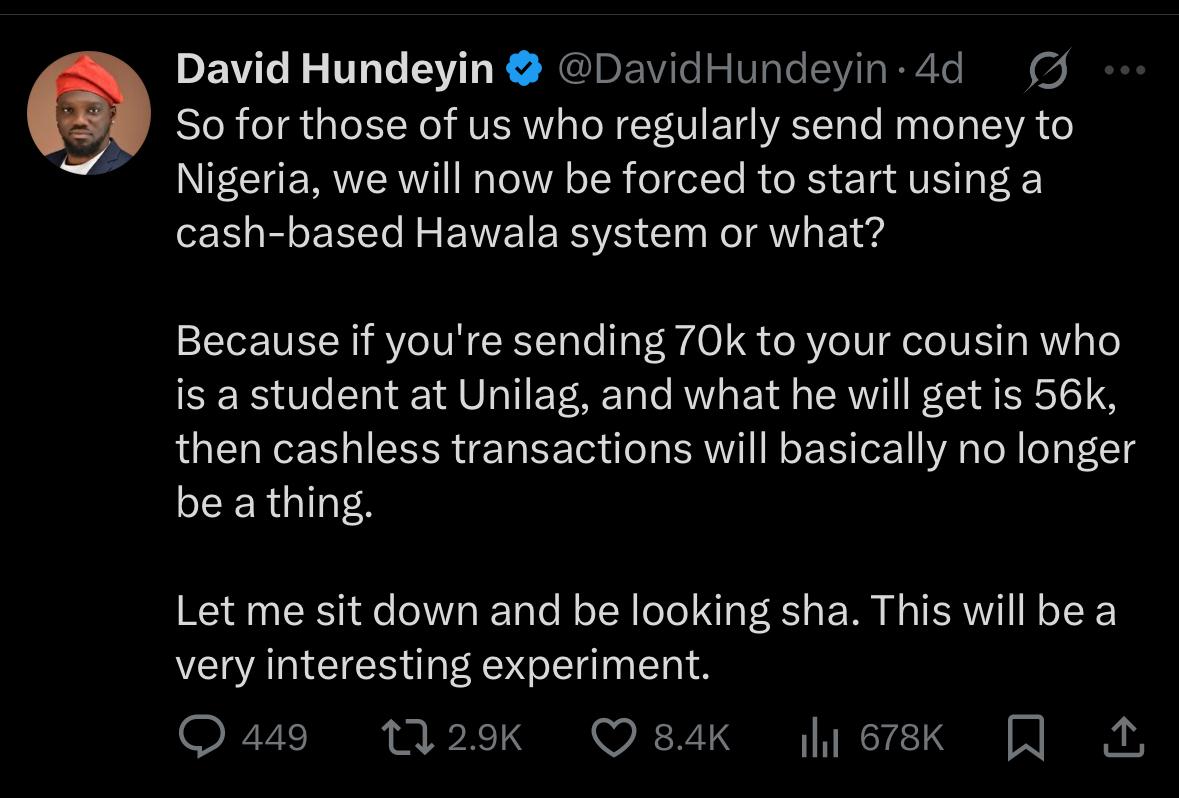Click the last line about interesting experiment
1179x798 pixels.
pyautogui.click(x=443, y=665)
